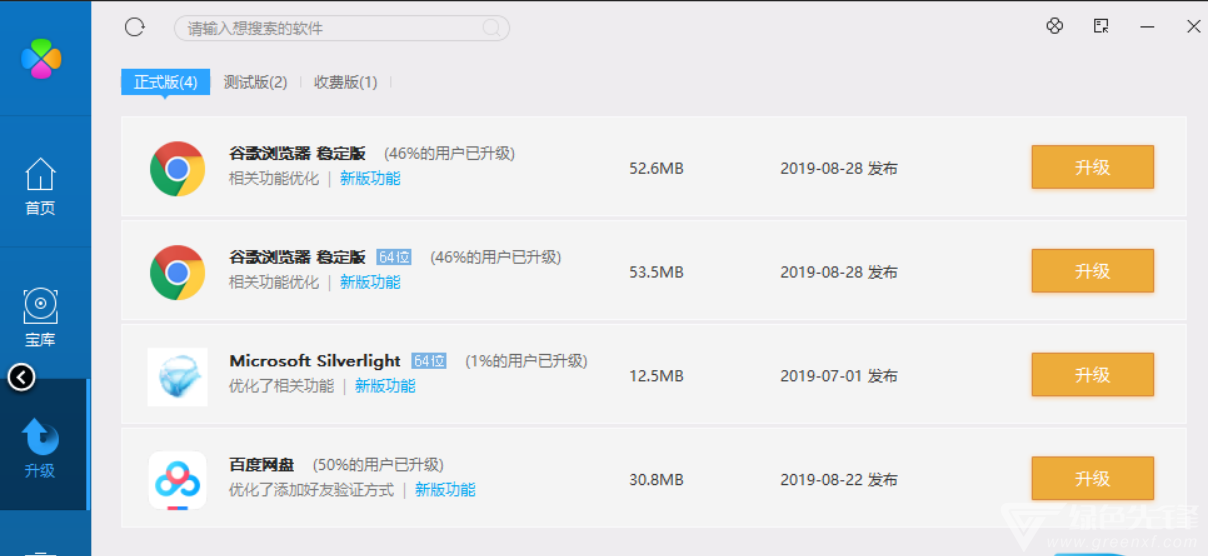This screenshot has height=556, width=1208.
Task: Open 新版功能 link for 52.6MB Chrome
Action: (x=370, y=179)
